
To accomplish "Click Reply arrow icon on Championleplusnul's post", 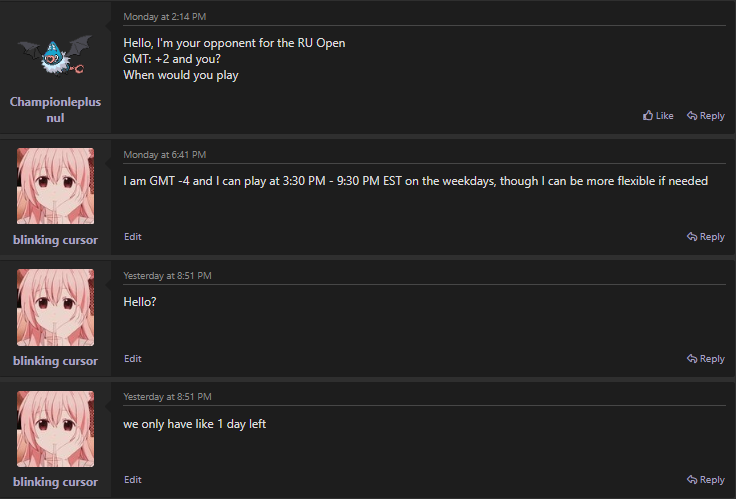I will pyautogui.click(x=693, y=116).
